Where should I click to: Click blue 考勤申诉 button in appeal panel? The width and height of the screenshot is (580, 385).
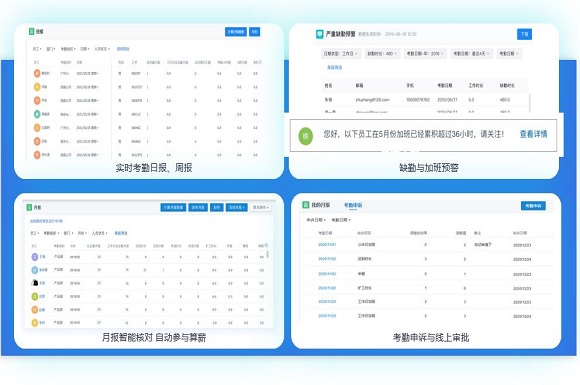coord(533,206)
